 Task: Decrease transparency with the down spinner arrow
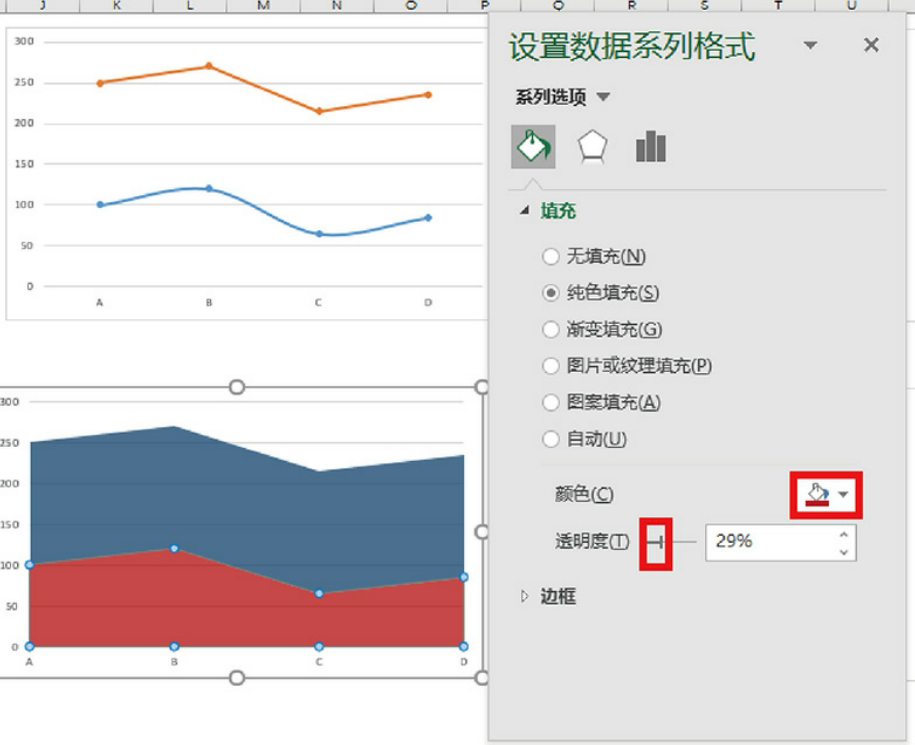(x=844, y=551)
